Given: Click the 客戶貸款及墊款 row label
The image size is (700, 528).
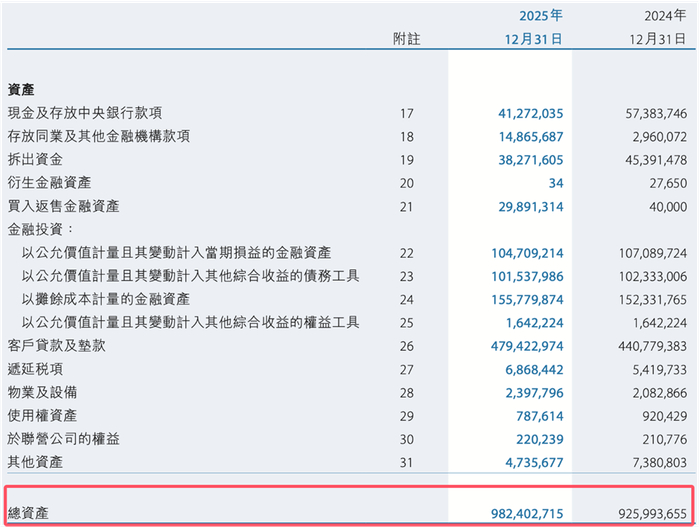Looking at the screenshot, I should (x=56, y=345).
